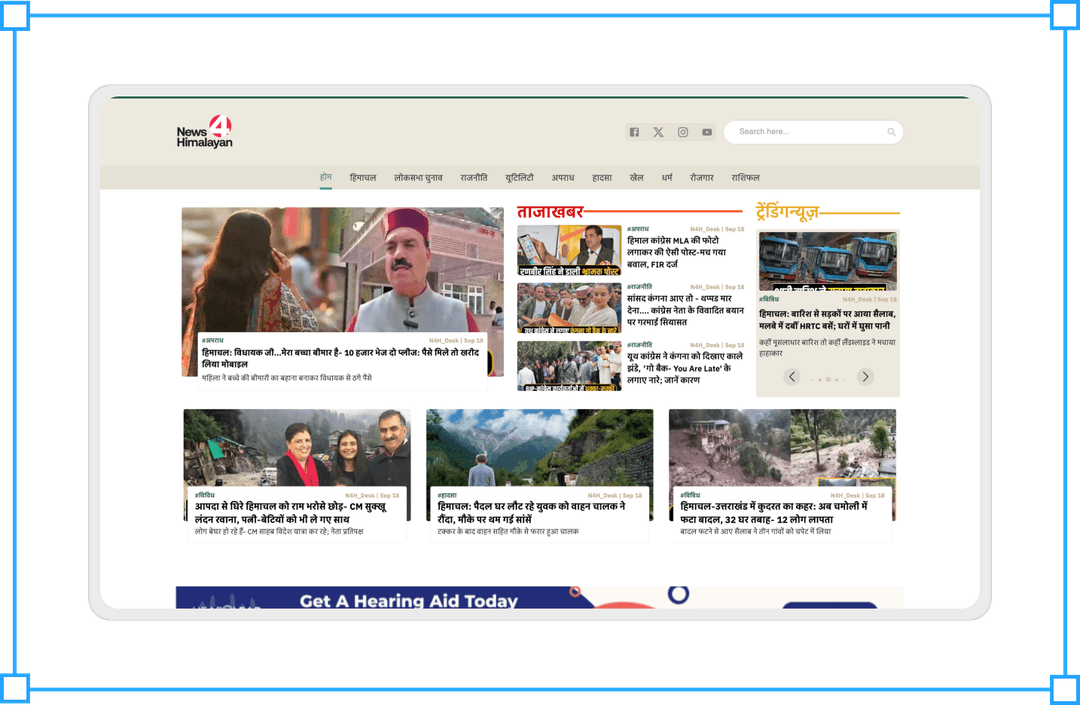Open the X (Twitter) social icon
The width and height of the screenshot is (1080, 705).
click(658, 132)
